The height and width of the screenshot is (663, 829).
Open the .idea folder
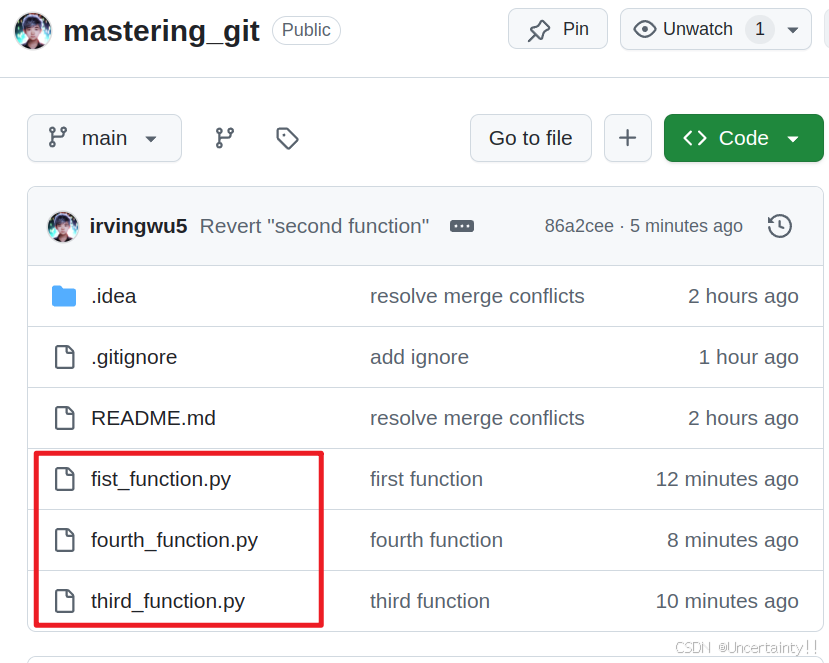tap(114, 296)
